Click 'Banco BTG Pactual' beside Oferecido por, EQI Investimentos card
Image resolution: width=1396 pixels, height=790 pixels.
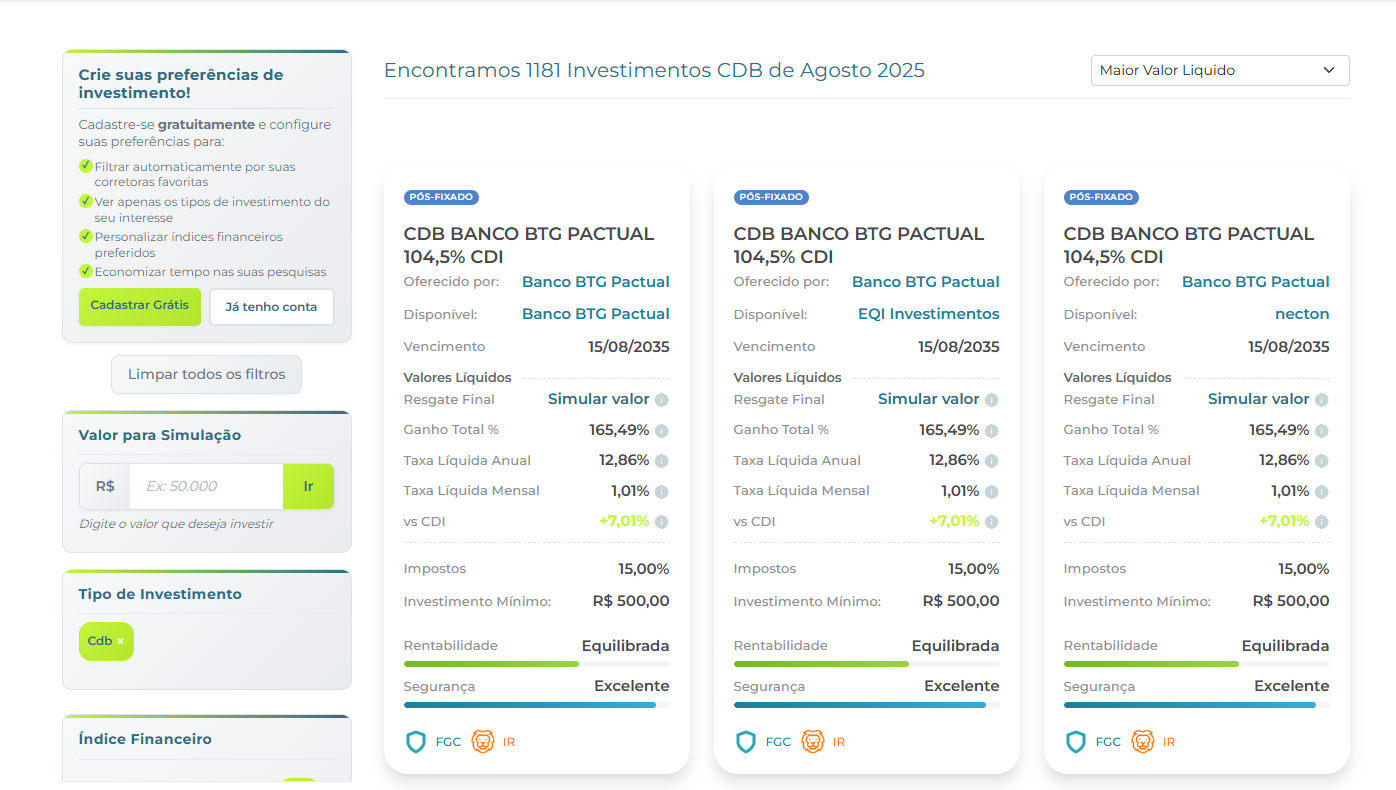926,282
